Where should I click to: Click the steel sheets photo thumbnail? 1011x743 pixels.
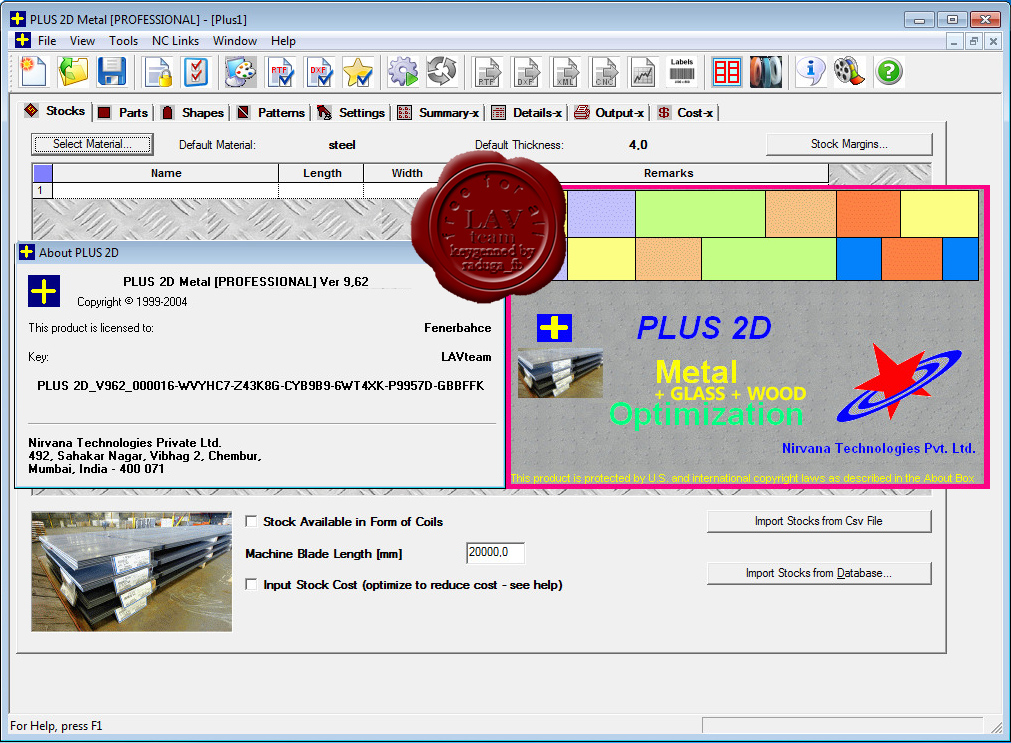tap(132, 571)
